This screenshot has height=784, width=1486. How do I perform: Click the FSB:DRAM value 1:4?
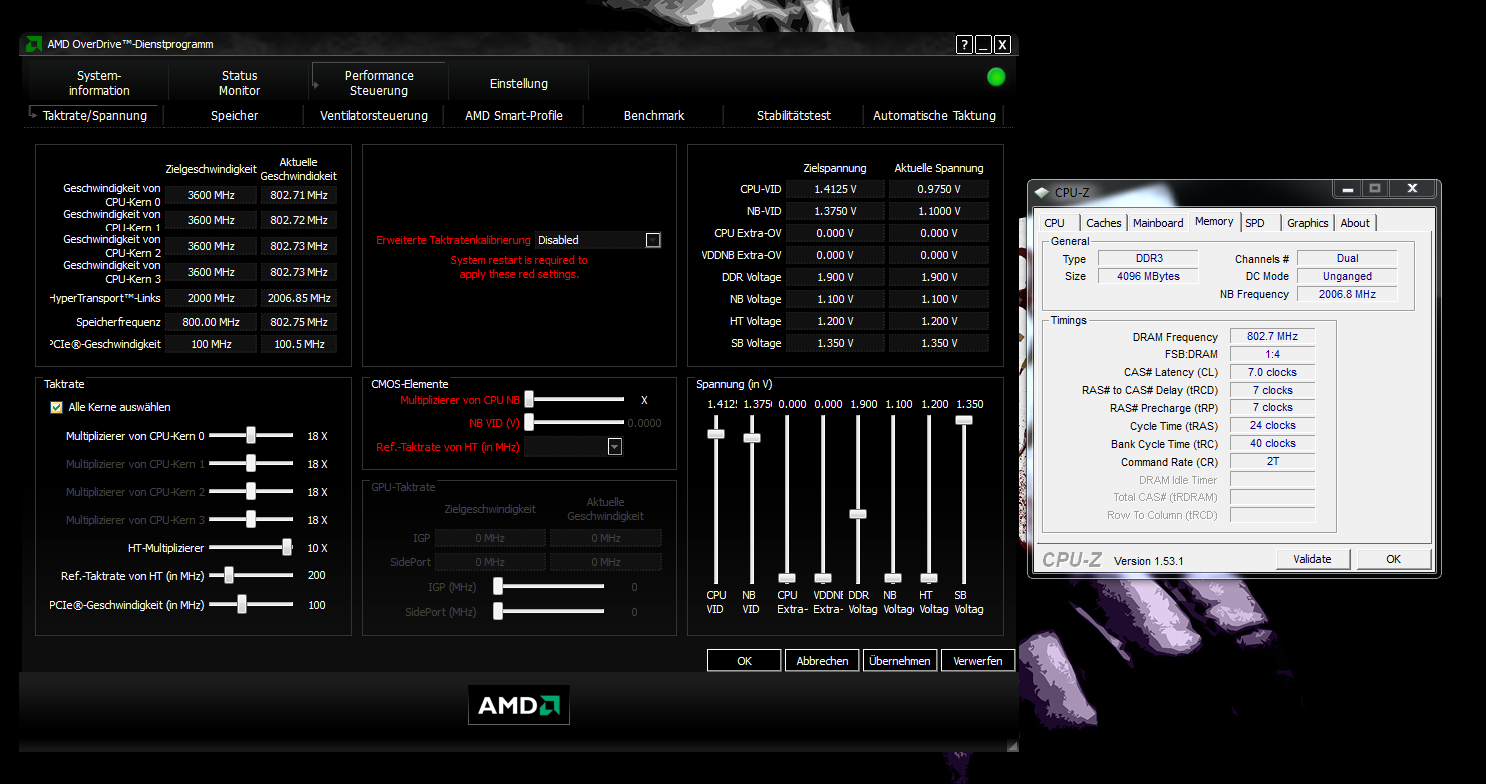tap(1272, 354)
